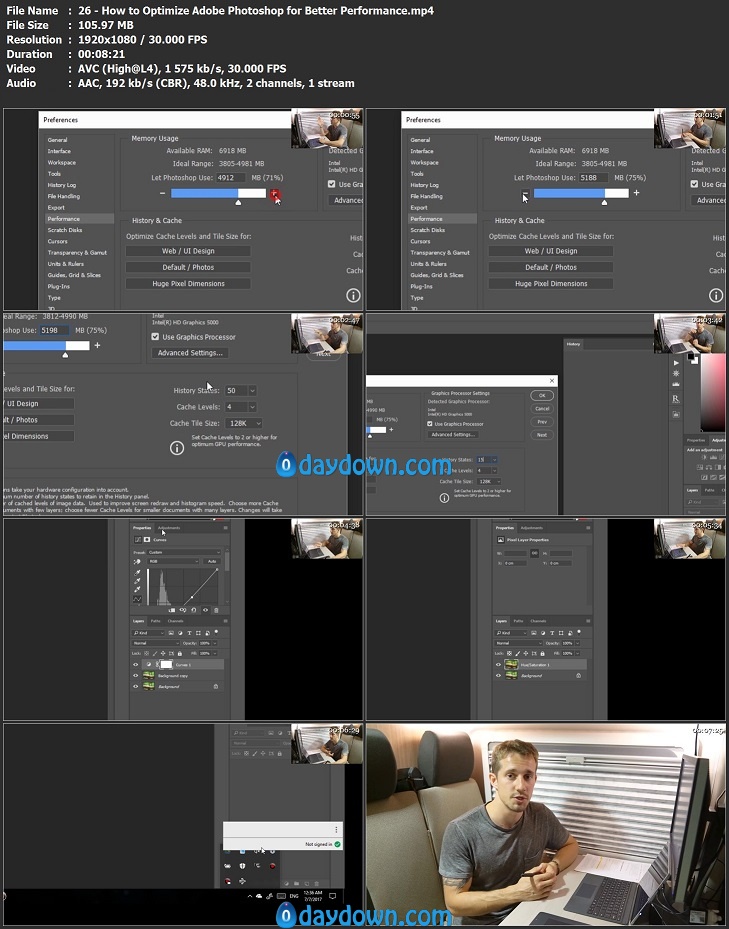Click the green check icon next to Not signed in
Viewport: 729px width, 929px height.
(337, 844)
